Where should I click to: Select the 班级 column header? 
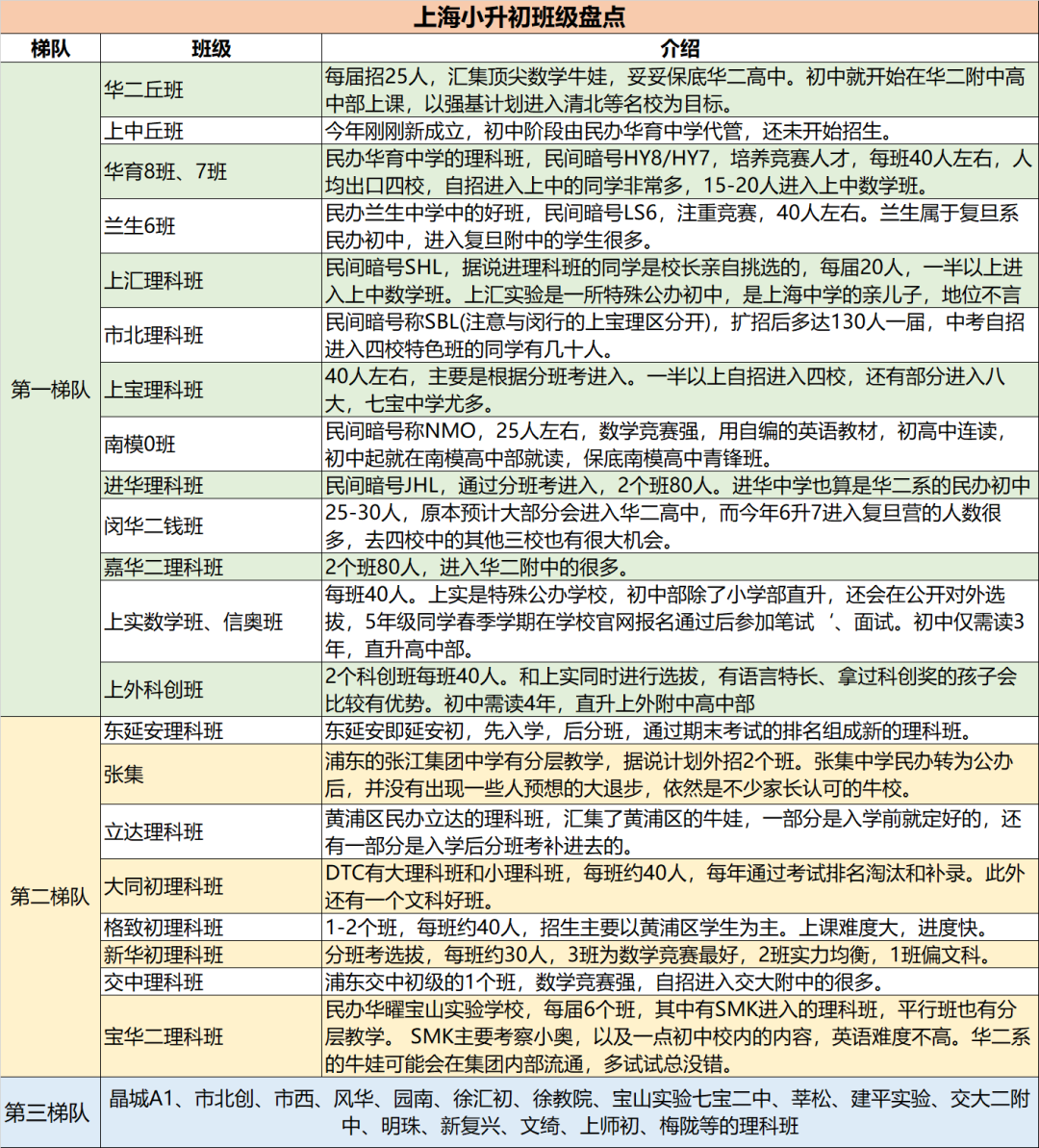[x=211, y=48]
